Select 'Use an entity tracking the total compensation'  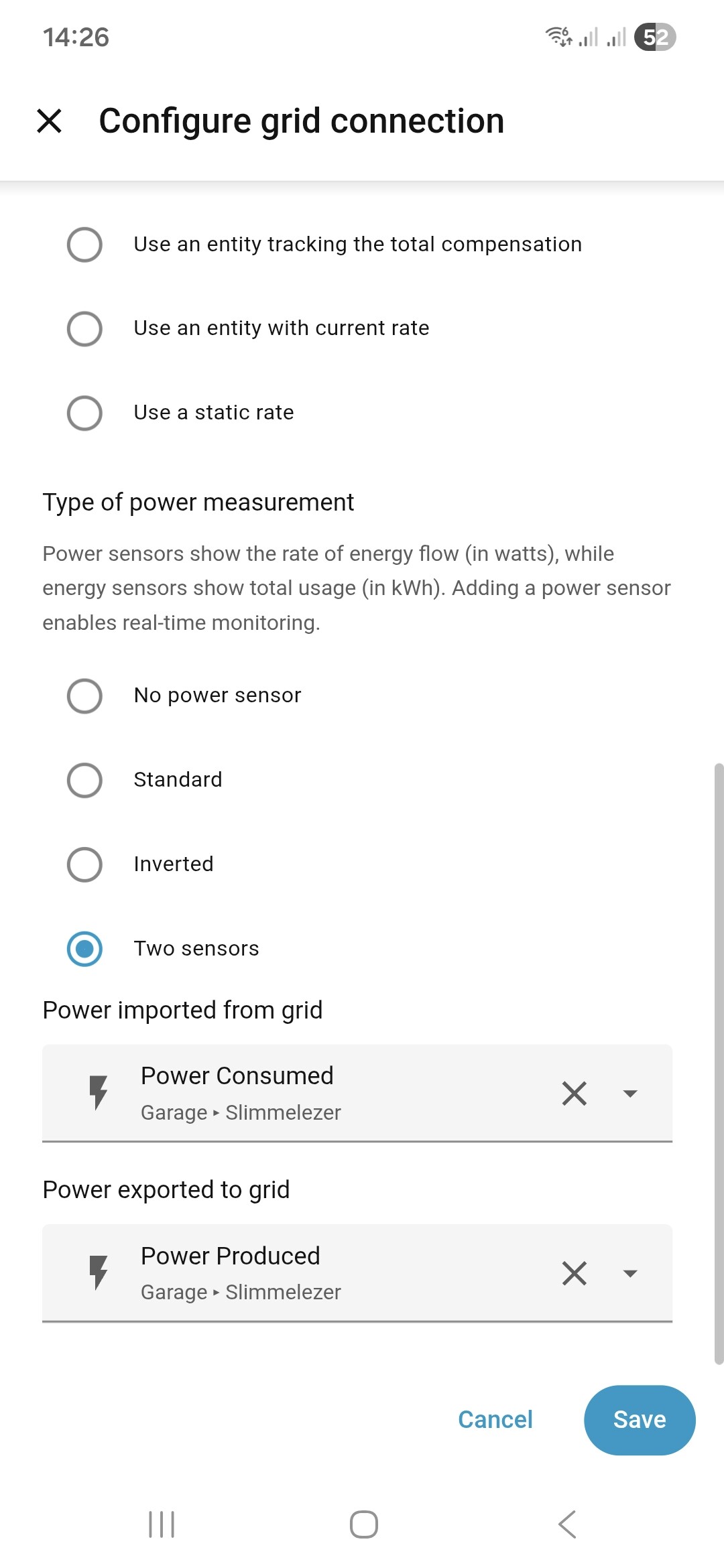(x=84, y=245)
